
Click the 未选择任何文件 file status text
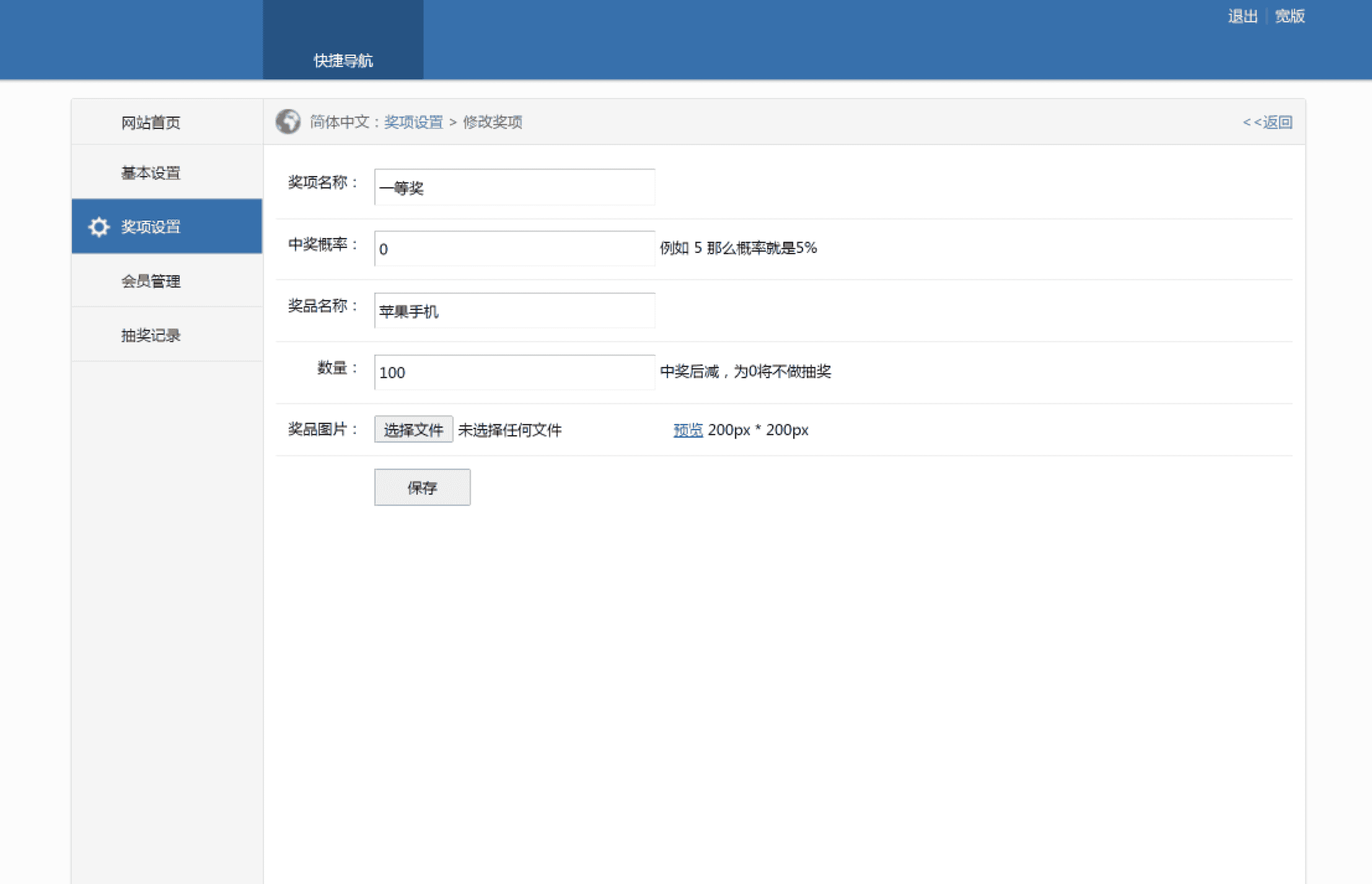pyautogui.click(x=509, y=430)
